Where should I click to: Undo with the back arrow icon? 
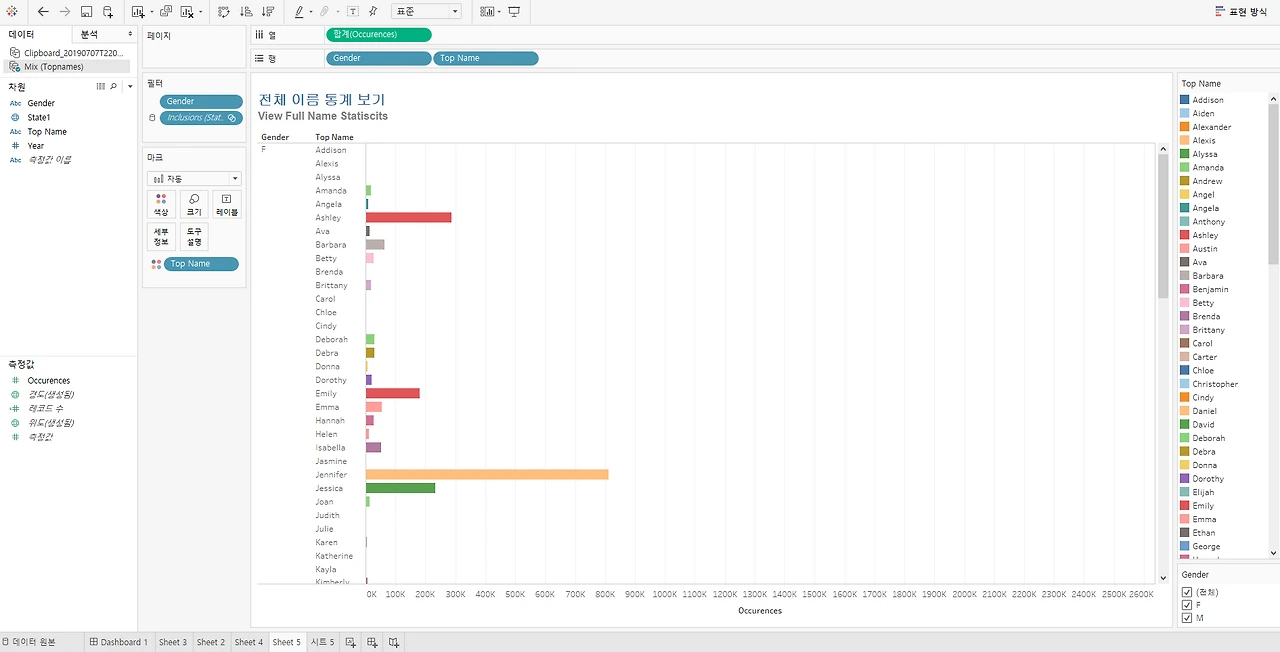tap(43, 12)
